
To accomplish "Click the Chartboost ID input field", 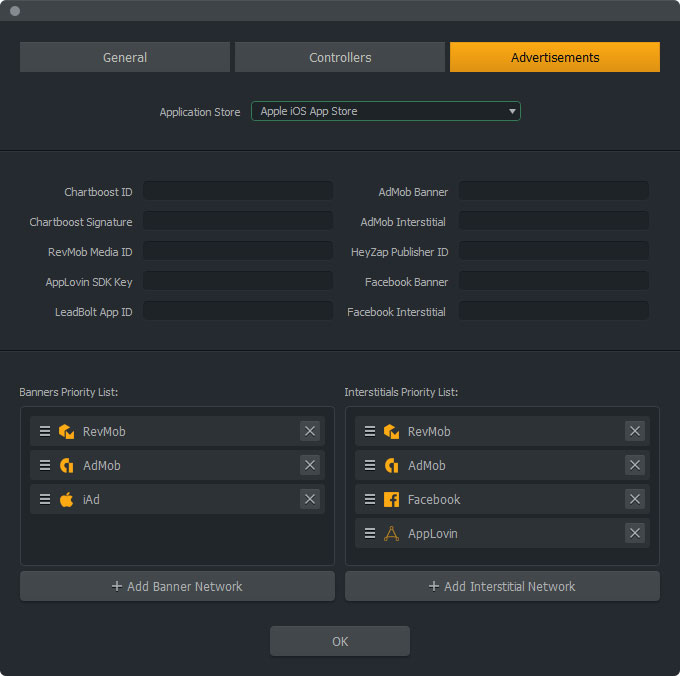I will tap(238, 191).
